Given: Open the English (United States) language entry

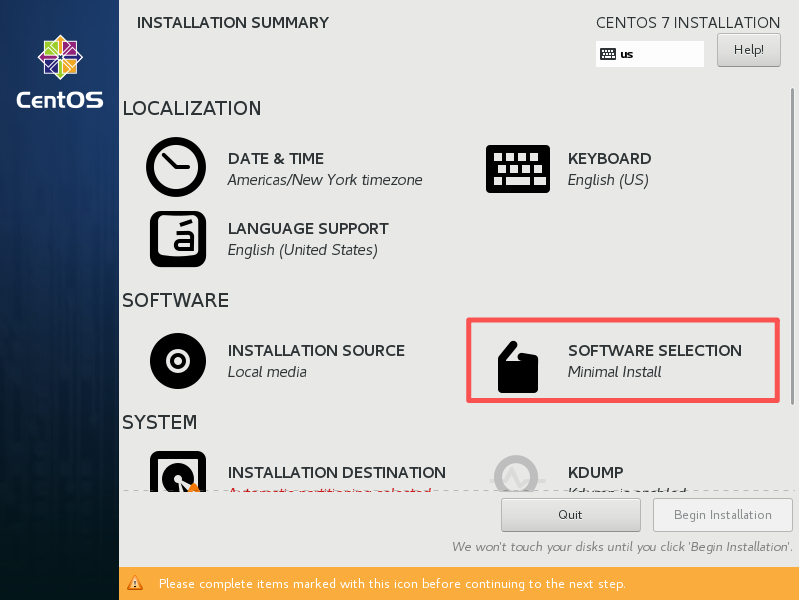Looking at the screenshot, I should (x=302, y=250).
